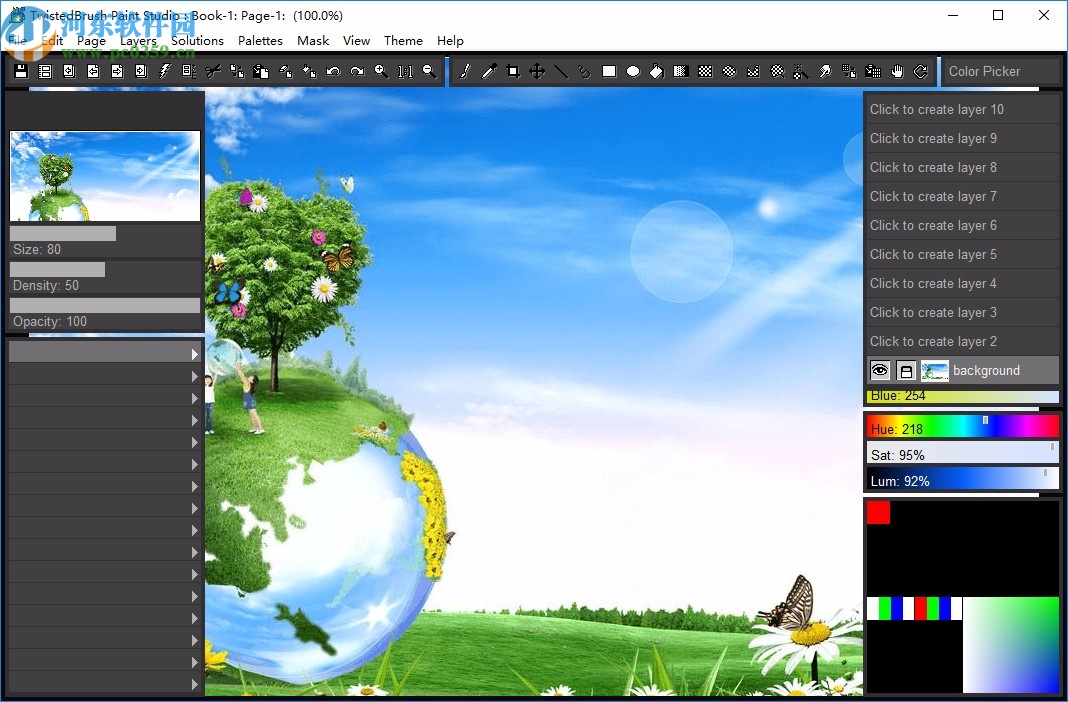This screenshot has width=1068, height=702.
Task: Use the Flood Fill tool
Action: pyautogui.click(x=655, y=71)
